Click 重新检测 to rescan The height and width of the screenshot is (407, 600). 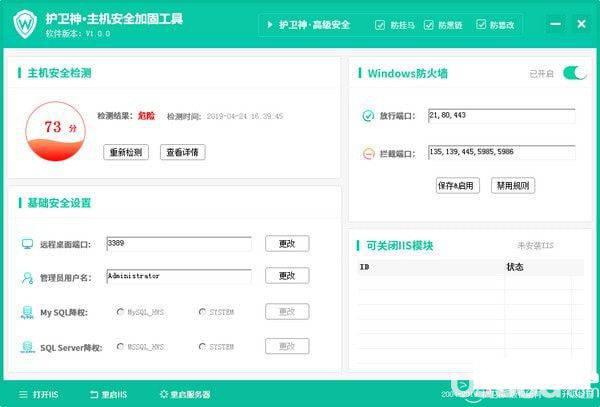click(126, 152)
